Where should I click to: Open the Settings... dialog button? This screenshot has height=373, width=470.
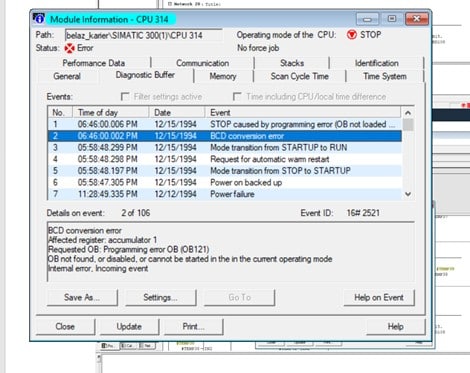click(x=160, y=297)
